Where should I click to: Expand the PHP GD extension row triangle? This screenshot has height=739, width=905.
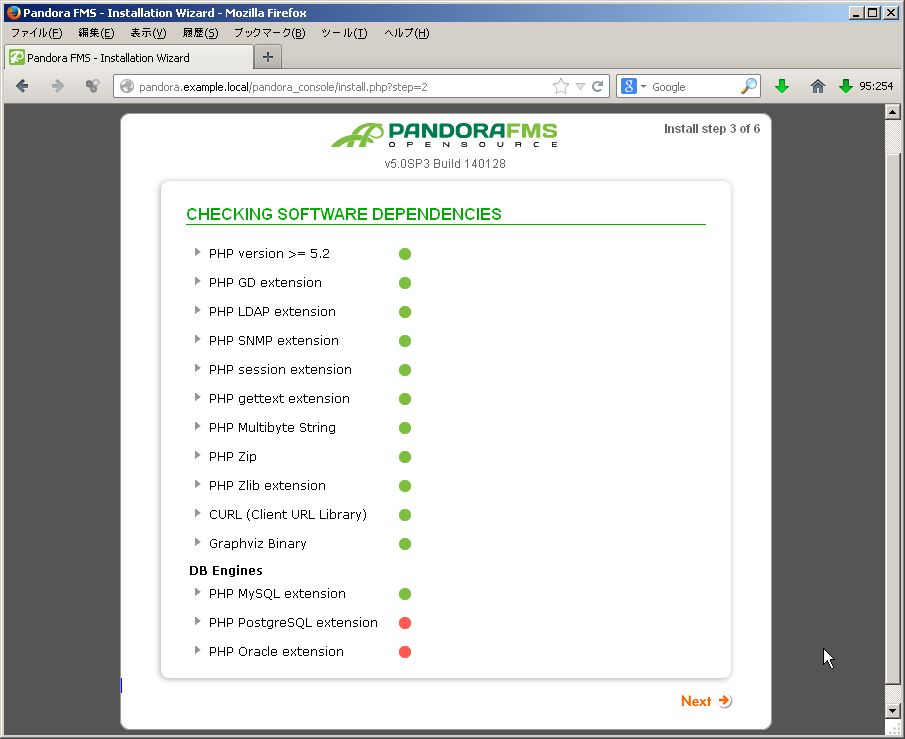coord(197,281)
